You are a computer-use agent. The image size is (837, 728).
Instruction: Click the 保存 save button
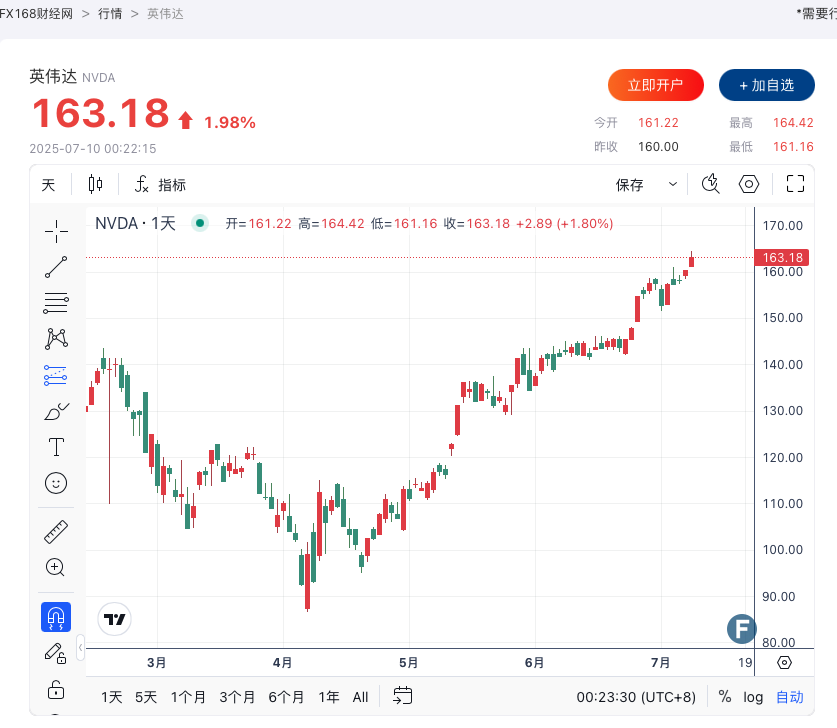(630, 185)
